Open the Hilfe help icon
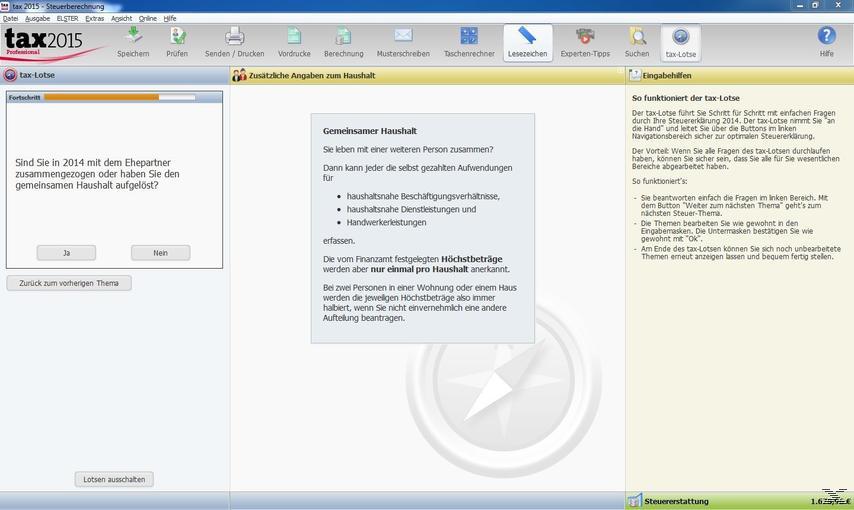854x510 pixels. coord(826,42)
